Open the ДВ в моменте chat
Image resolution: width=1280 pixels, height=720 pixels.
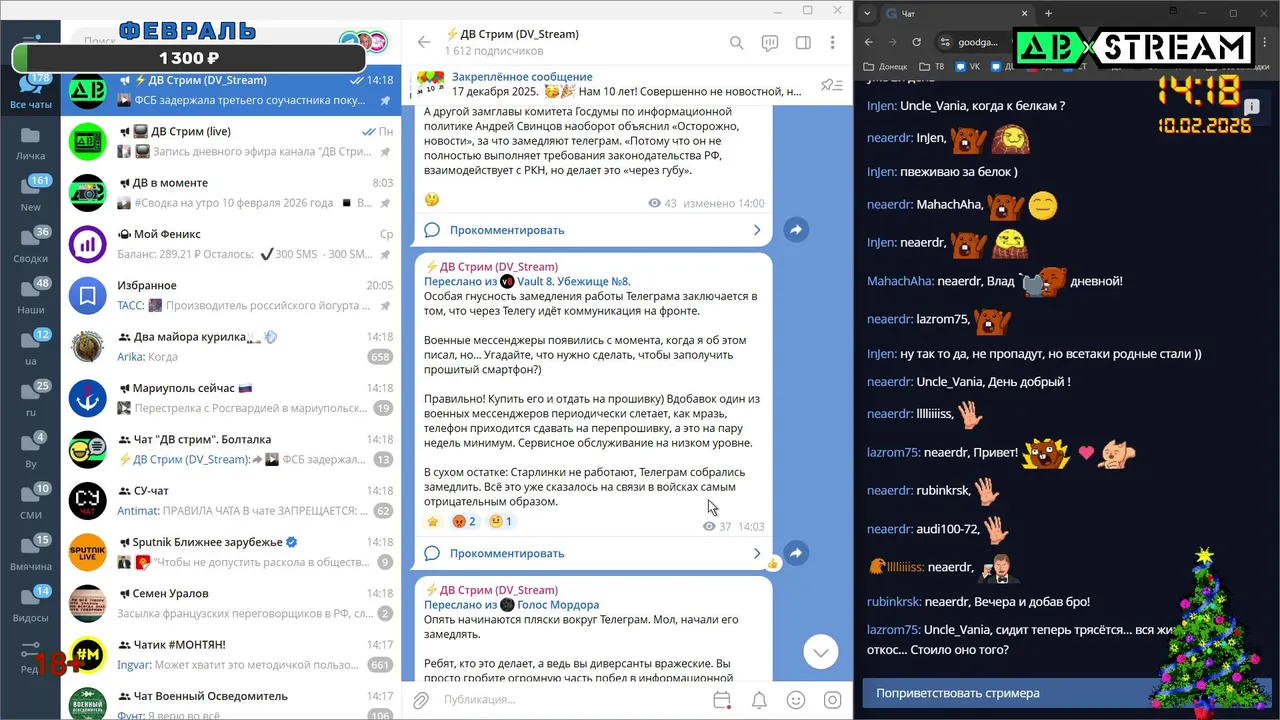click(x=231, y=193)
